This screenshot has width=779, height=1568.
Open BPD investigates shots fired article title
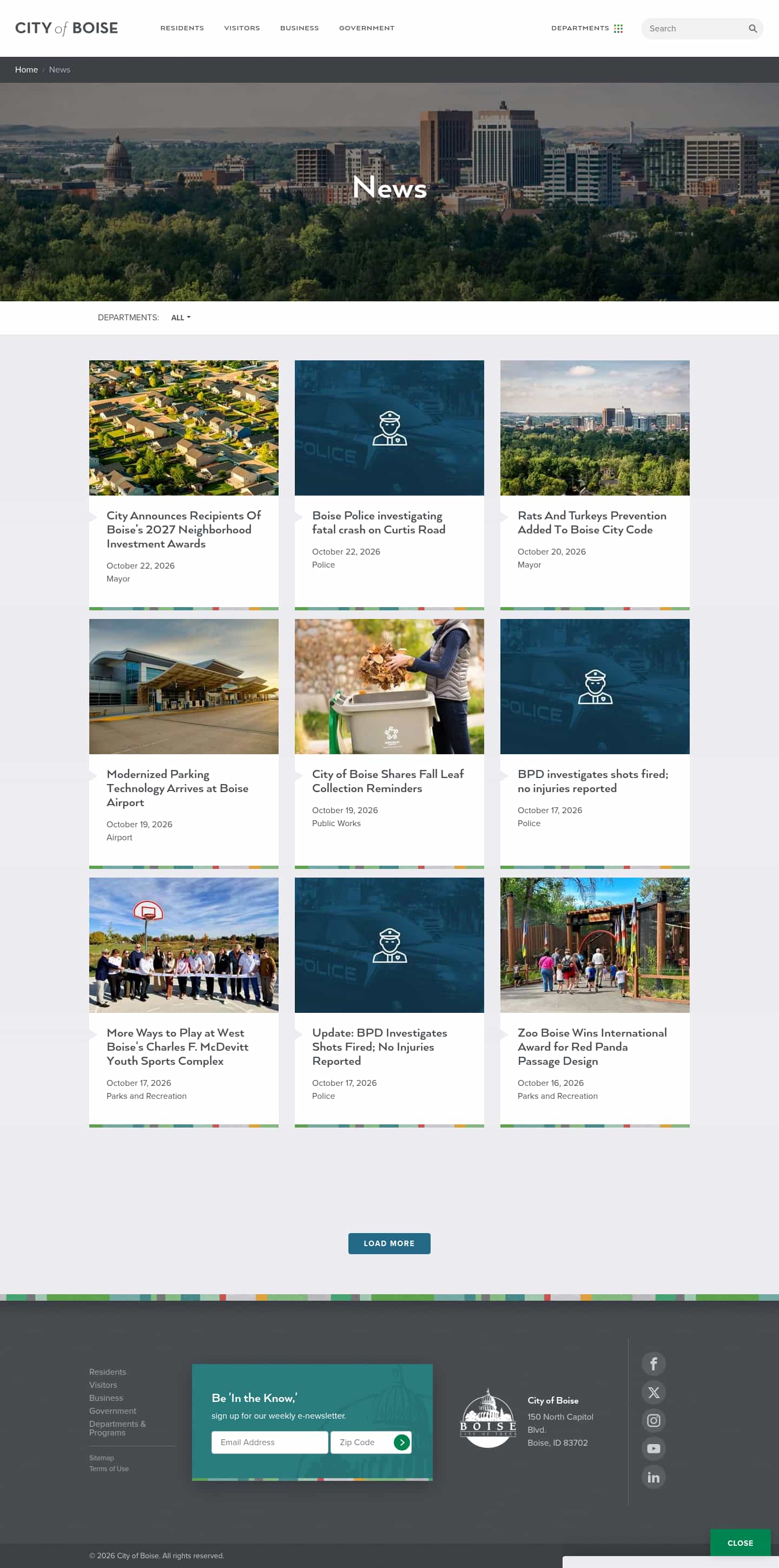(593, 781)
